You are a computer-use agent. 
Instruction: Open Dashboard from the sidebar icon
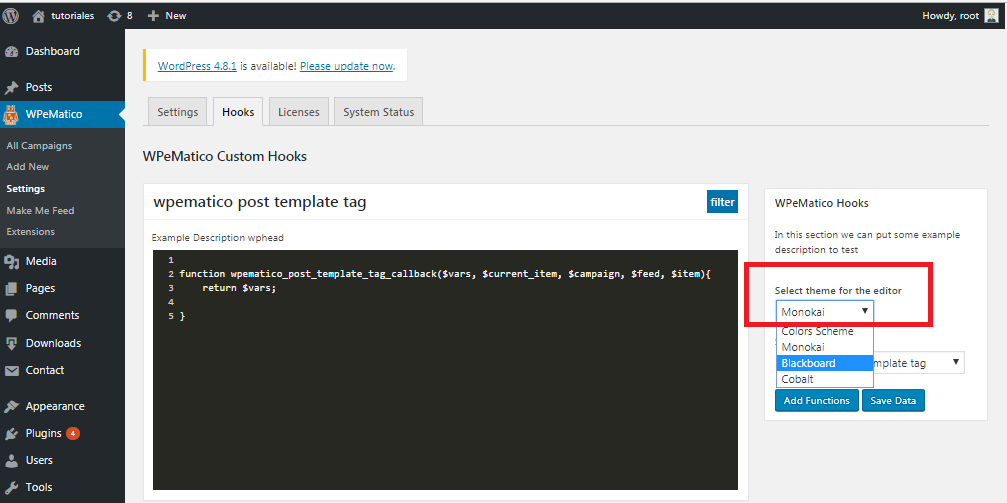[x=11, y=52]
